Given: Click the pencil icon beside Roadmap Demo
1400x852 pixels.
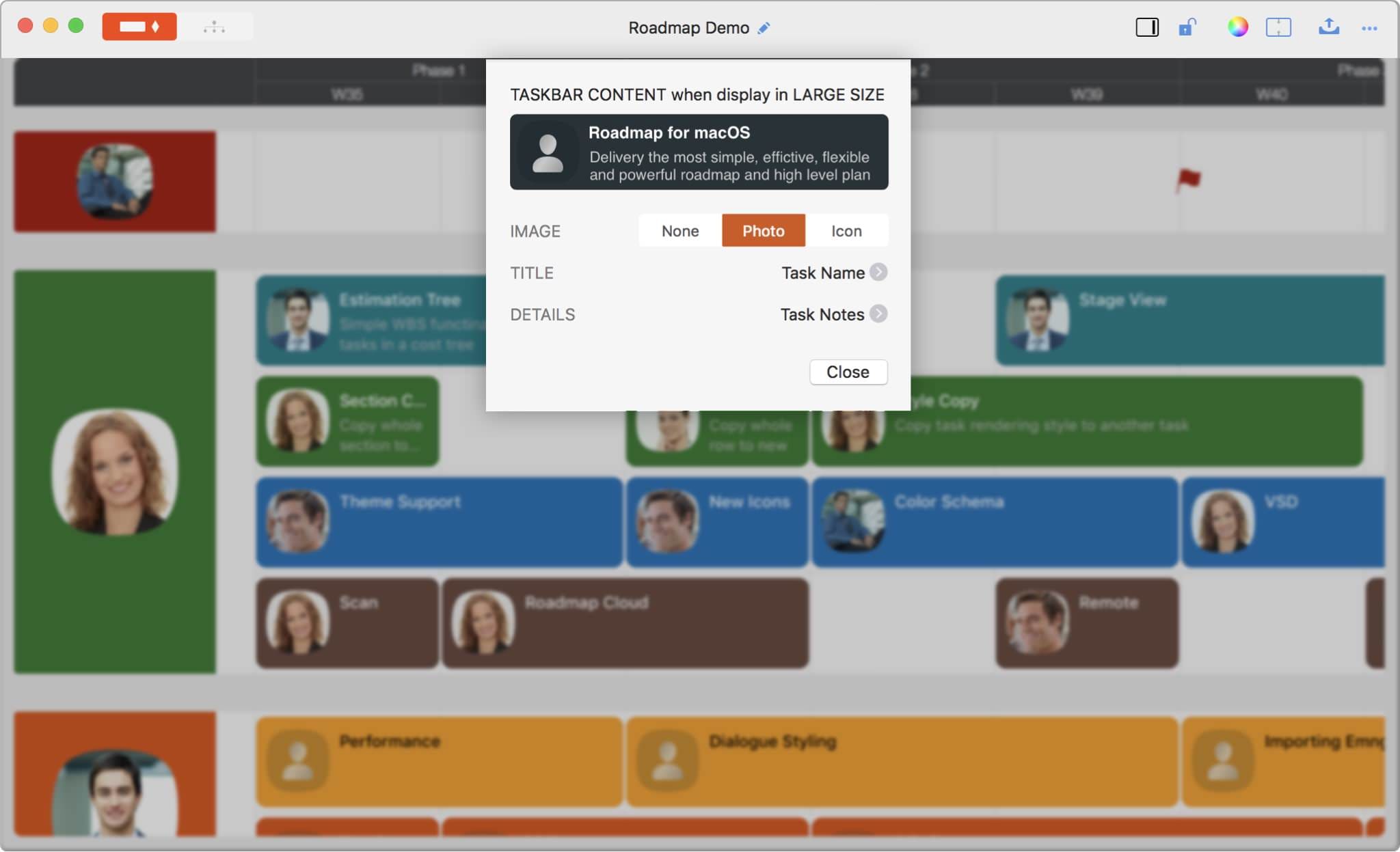Looking at the screenshot, I should [764, 28].
